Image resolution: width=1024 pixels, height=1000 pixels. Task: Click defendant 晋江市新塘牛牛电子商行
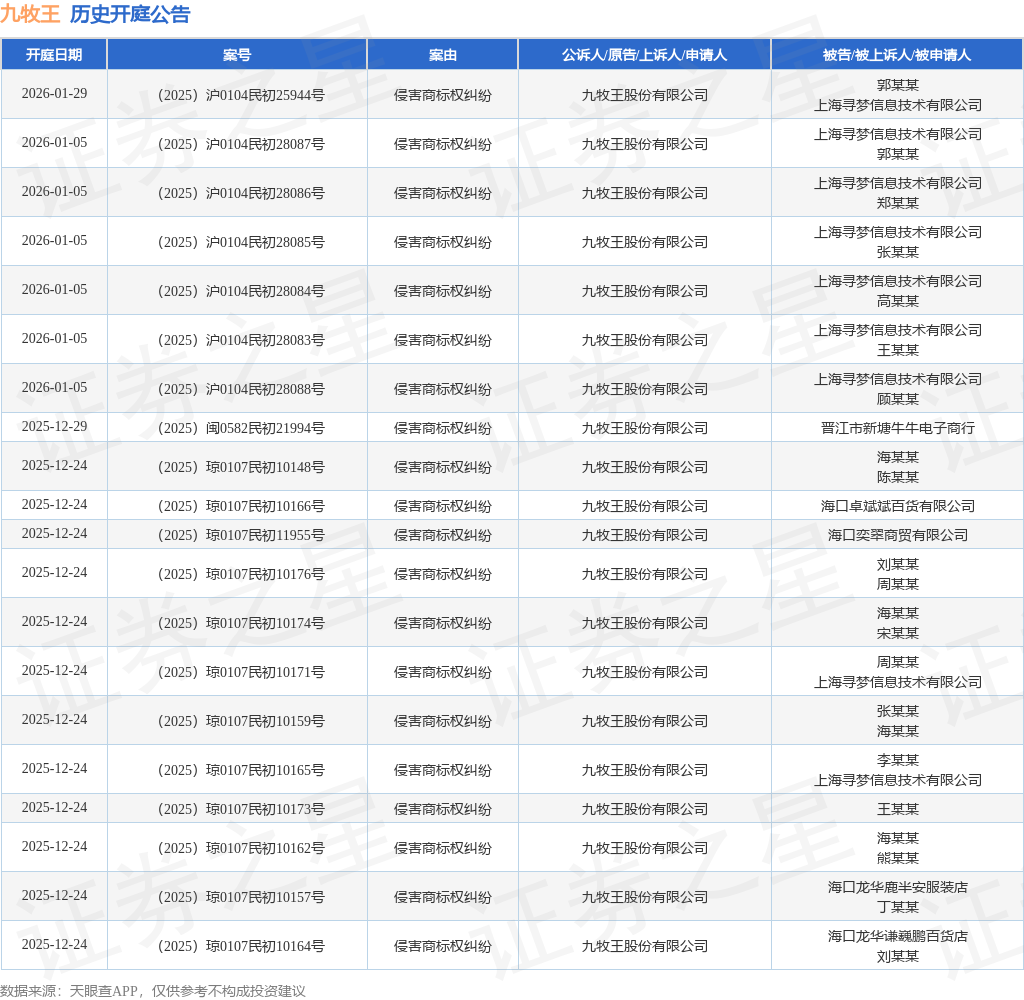click(x=897, y=428)
